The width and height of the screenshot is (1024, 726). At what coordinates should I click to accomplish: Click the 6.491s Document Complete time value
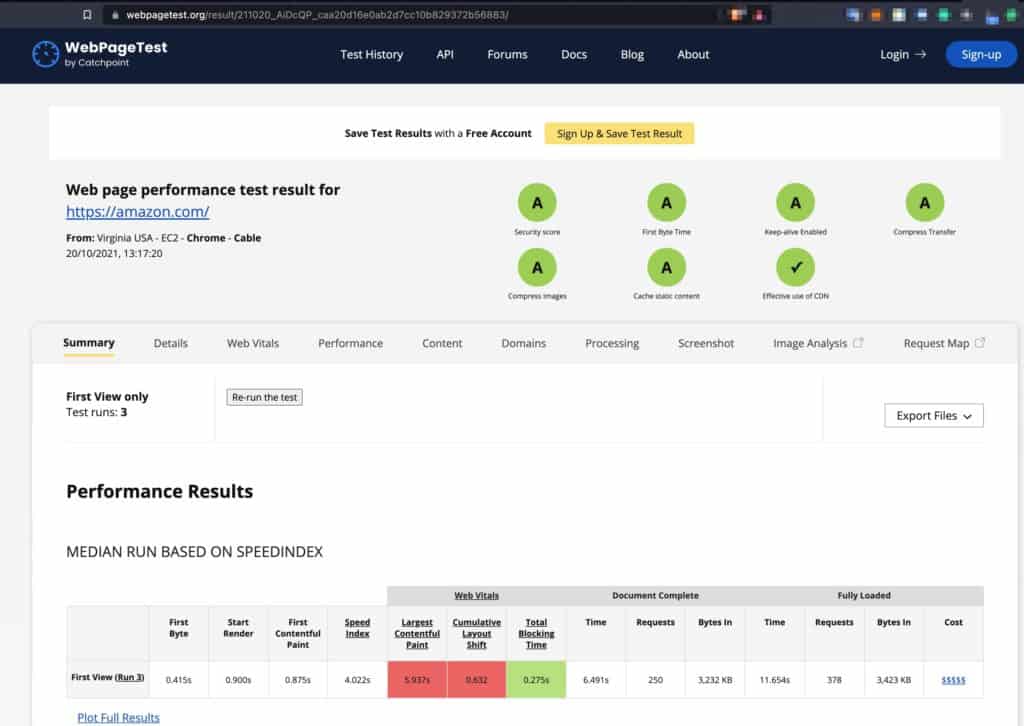(x=596, y=680)
